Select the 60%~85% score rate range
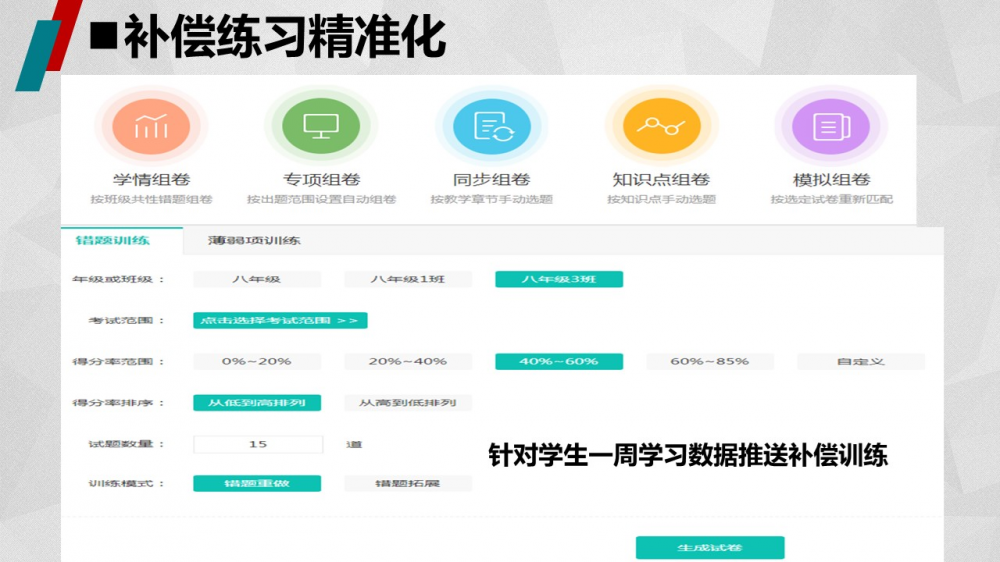The image size is (1000, 562). (x=710, y=361)
